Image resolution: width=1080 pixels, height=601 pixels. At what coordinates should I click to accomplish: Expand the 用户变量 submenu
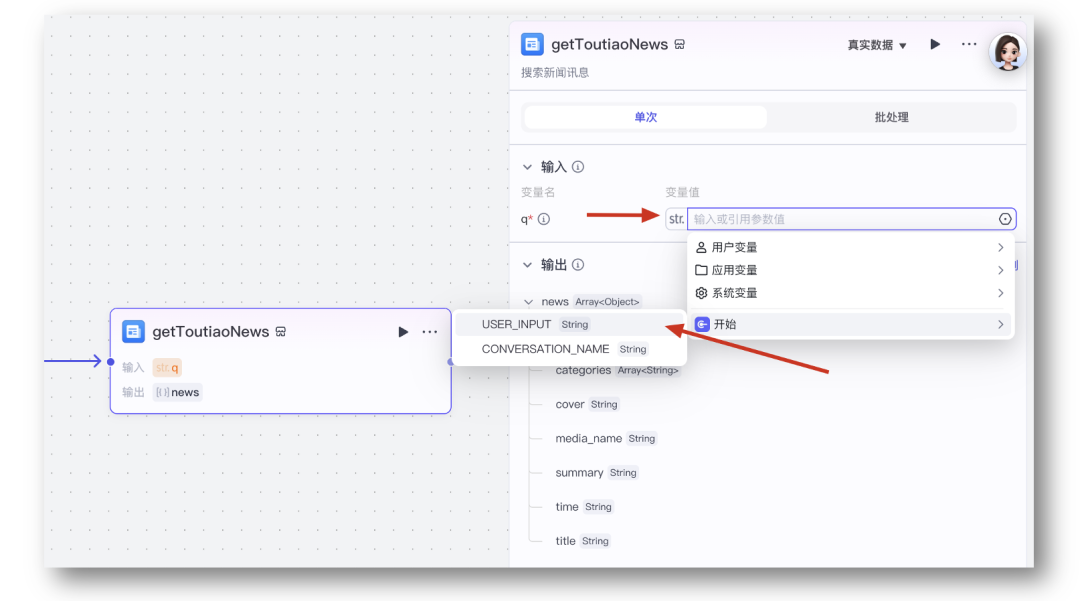point(850,247)
